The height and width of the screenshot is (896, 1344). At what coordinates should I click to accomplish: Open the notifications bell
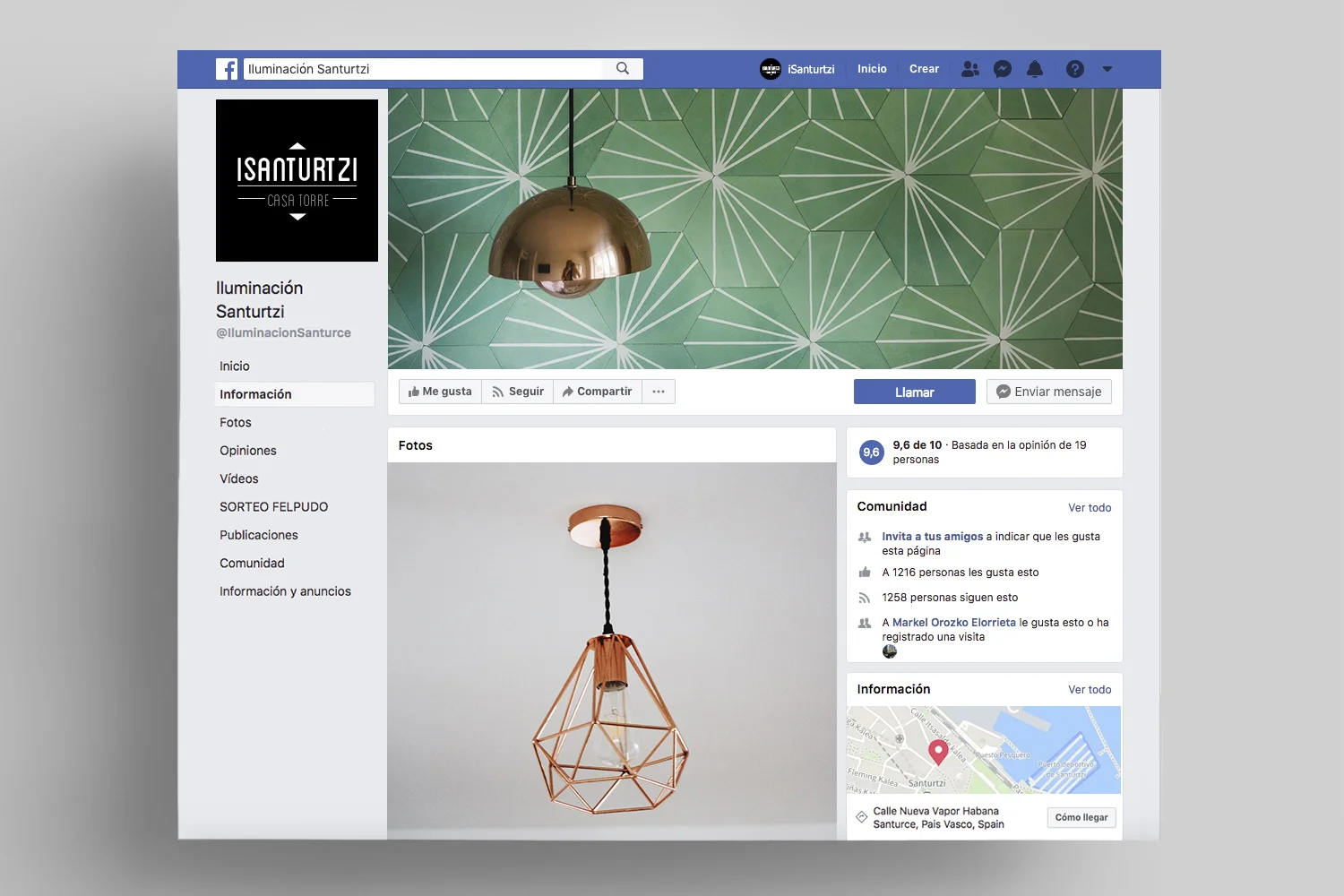point(1035,69)
